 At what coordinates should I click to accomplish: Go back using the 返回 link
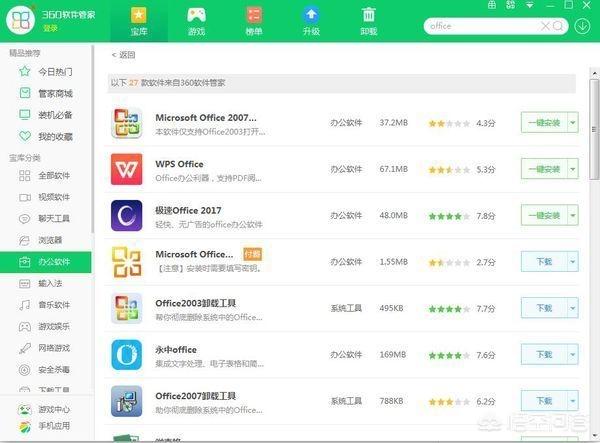(x=123, y=55)
